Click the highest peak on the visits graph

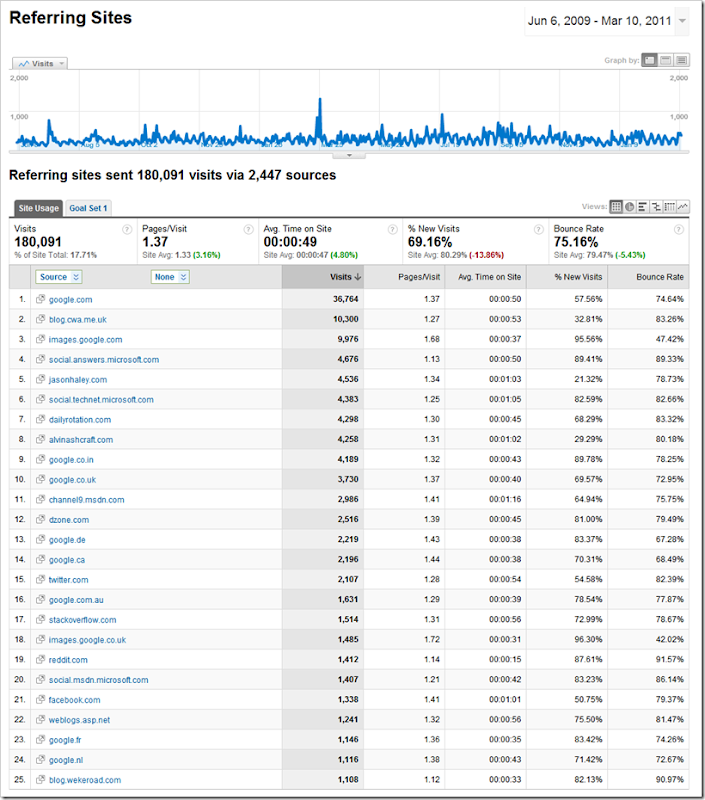point(320,99)
